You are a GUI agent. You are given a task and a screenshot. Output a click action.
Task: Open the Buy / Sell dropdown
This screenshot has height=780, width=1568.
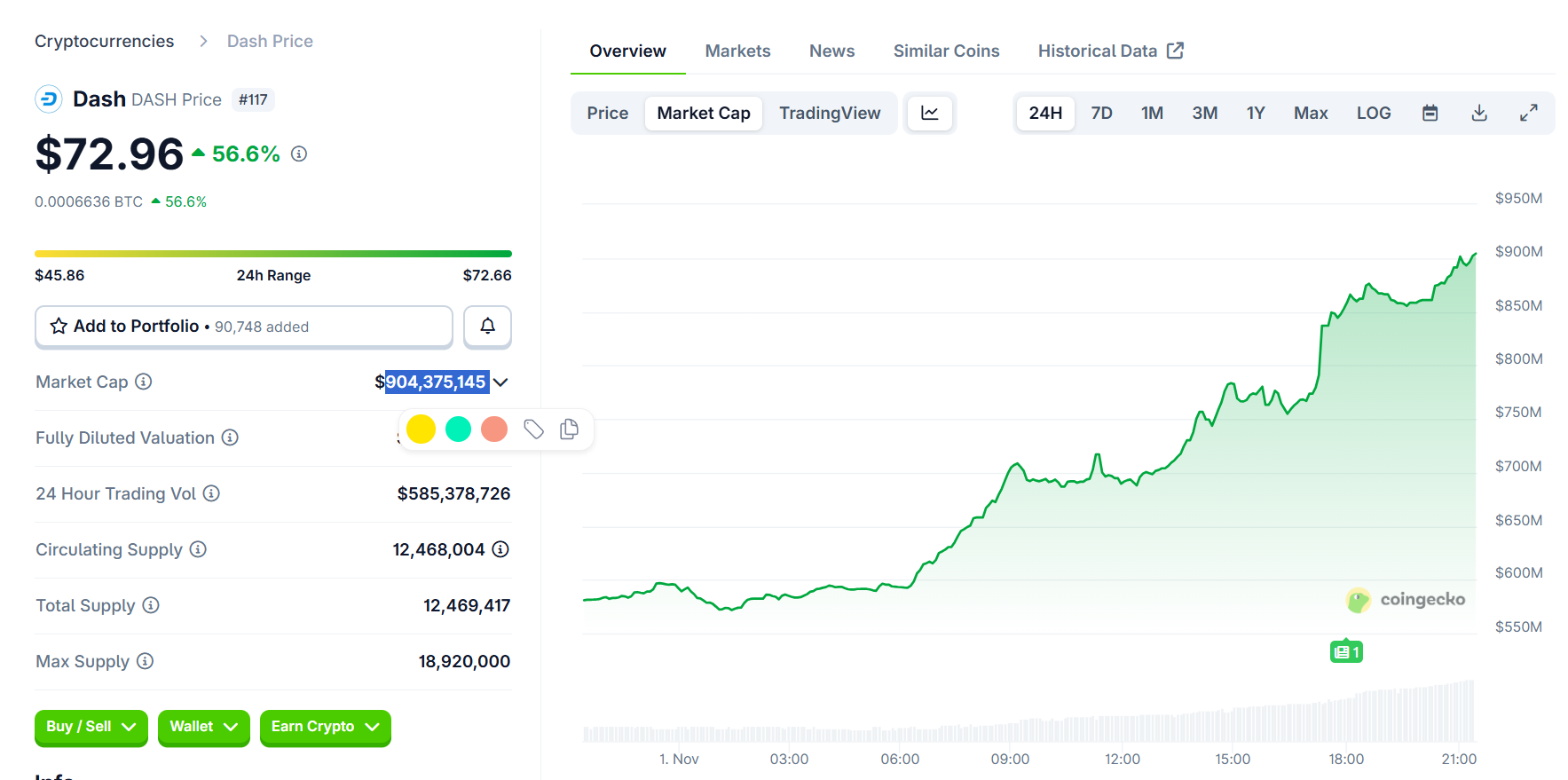pyautogui.click(x=91, y=727)
